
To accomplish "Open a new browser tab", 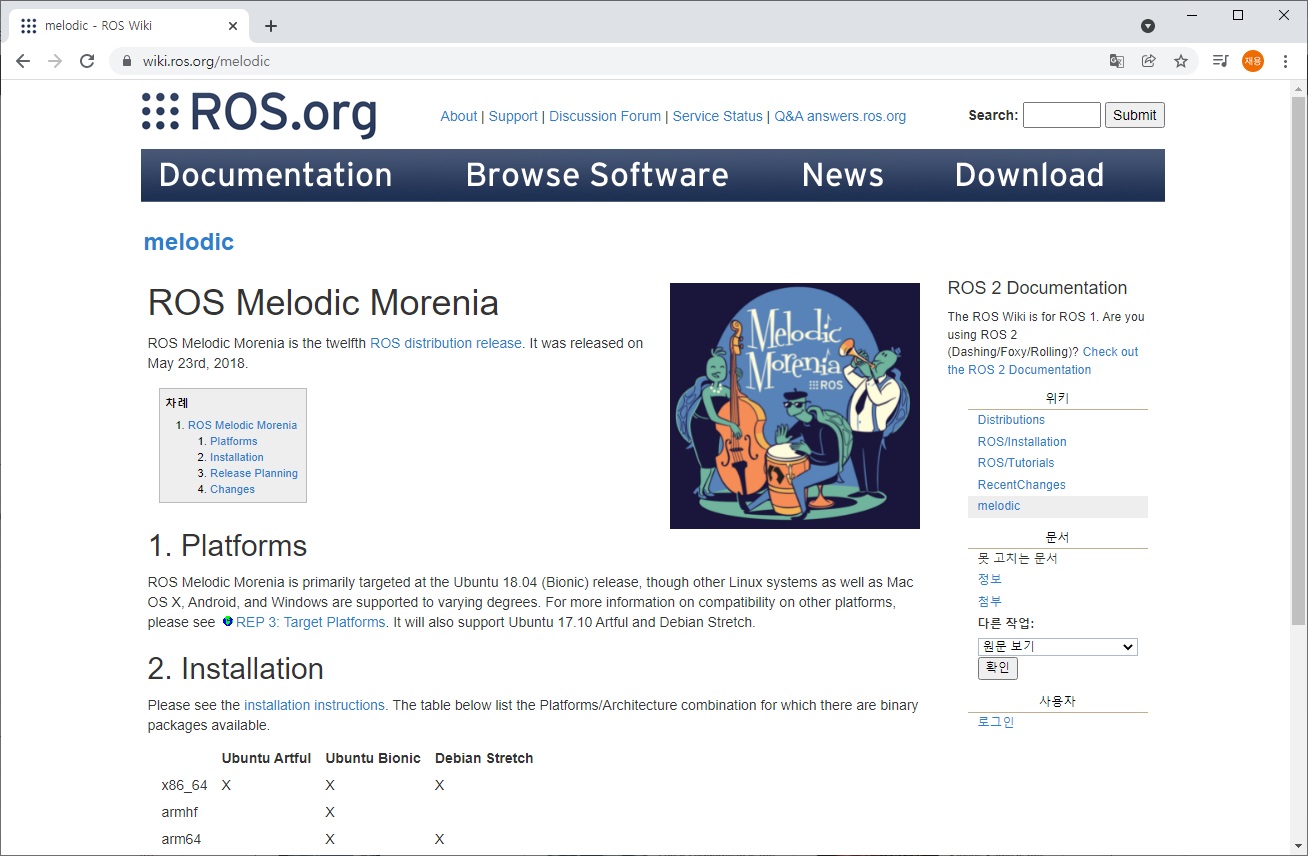I will 271,26.
